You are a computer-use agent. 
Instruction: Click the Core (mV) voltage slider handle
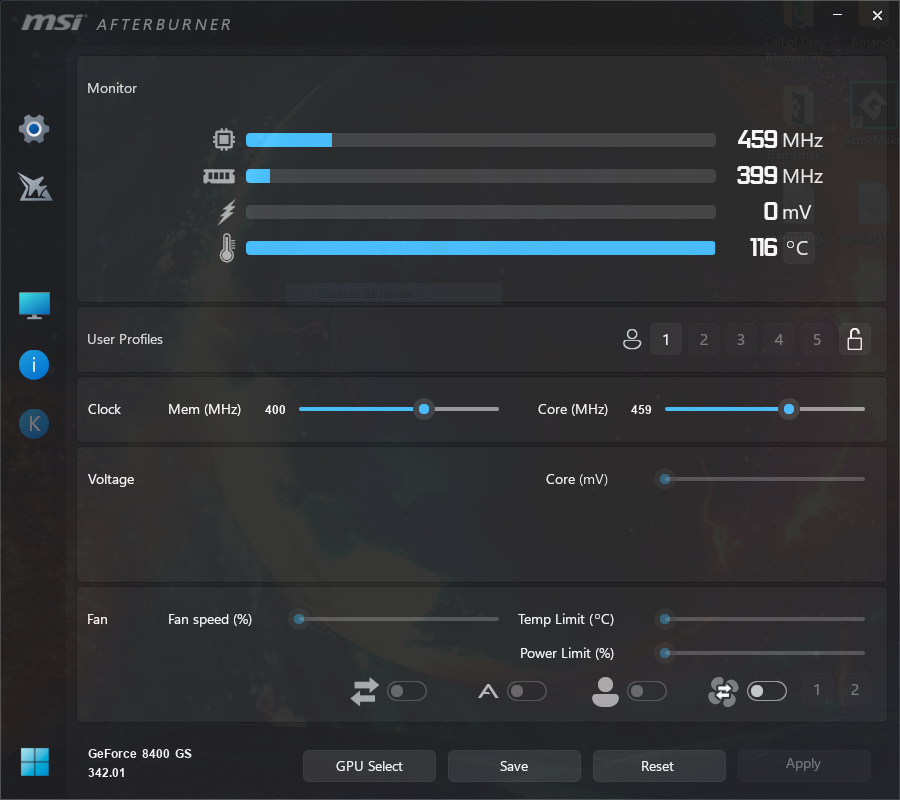[x=665, y=479]
